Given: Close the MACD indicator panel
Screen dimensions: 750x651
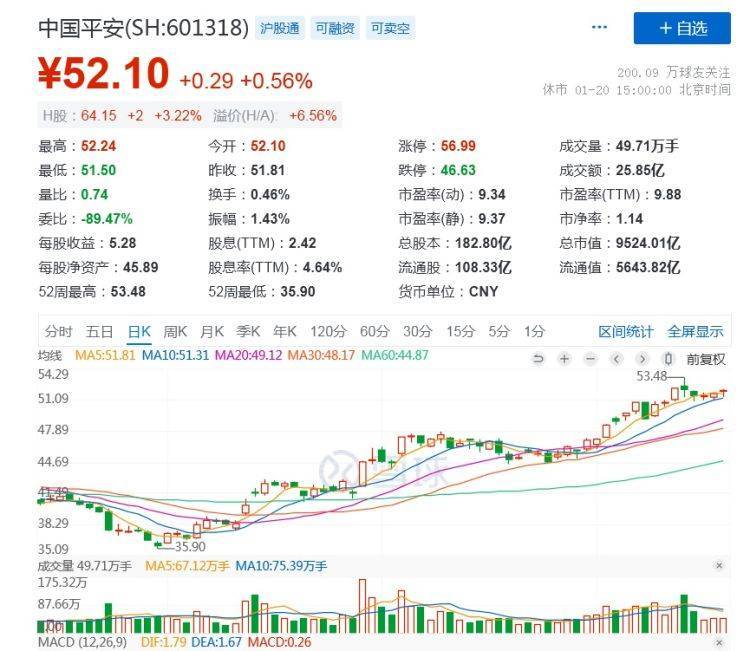Looking at the screenshot, I should click(x=718, y=642).
